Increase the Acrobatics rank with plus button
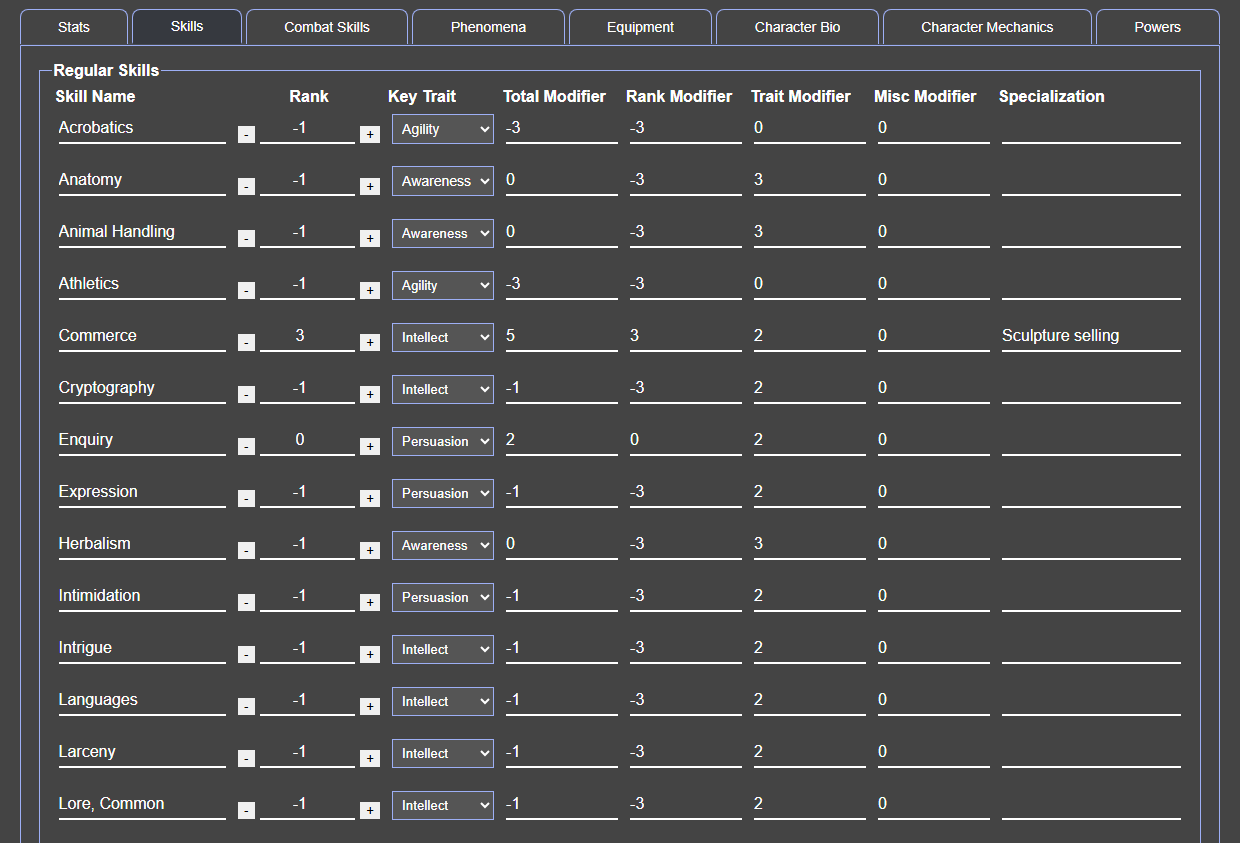This screenshot has width=1240, height=843. (x=370, y=134)
